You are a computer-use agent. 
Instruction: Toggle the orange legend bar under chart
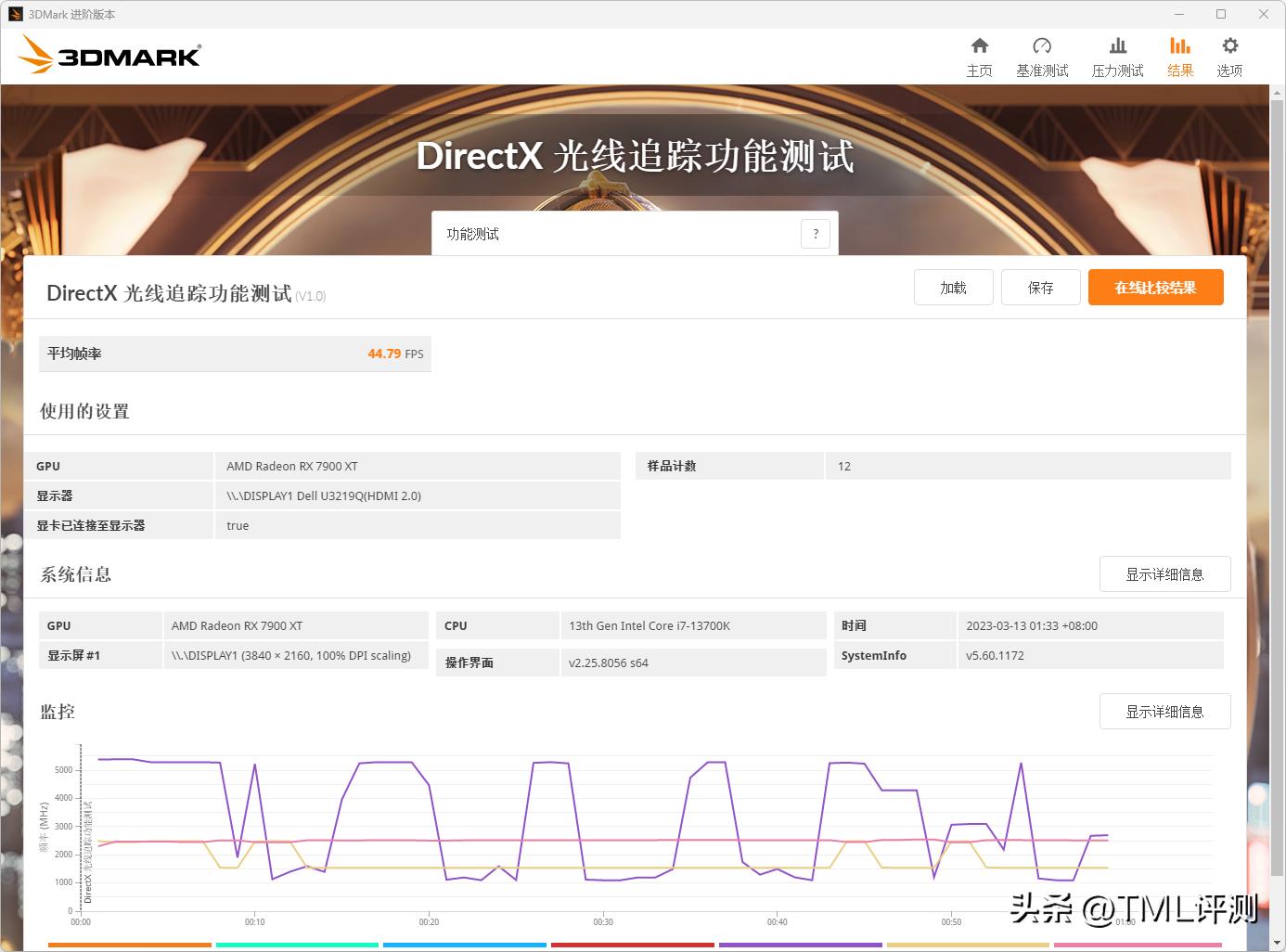coord(129,945)
